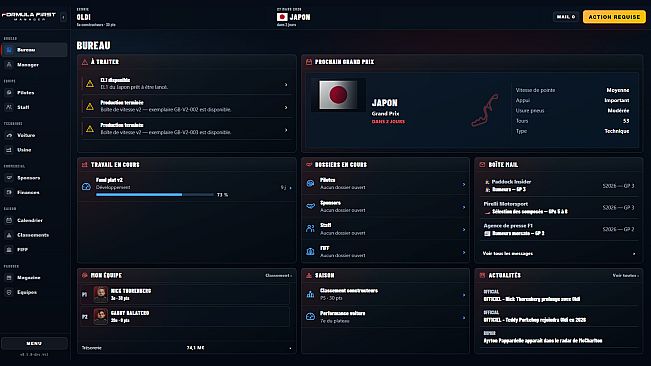The height and width of the screenshot is (366, 651).
Task: Open Paddock Insider Rumeurs GP 3 message
Action: coord(559,185)
